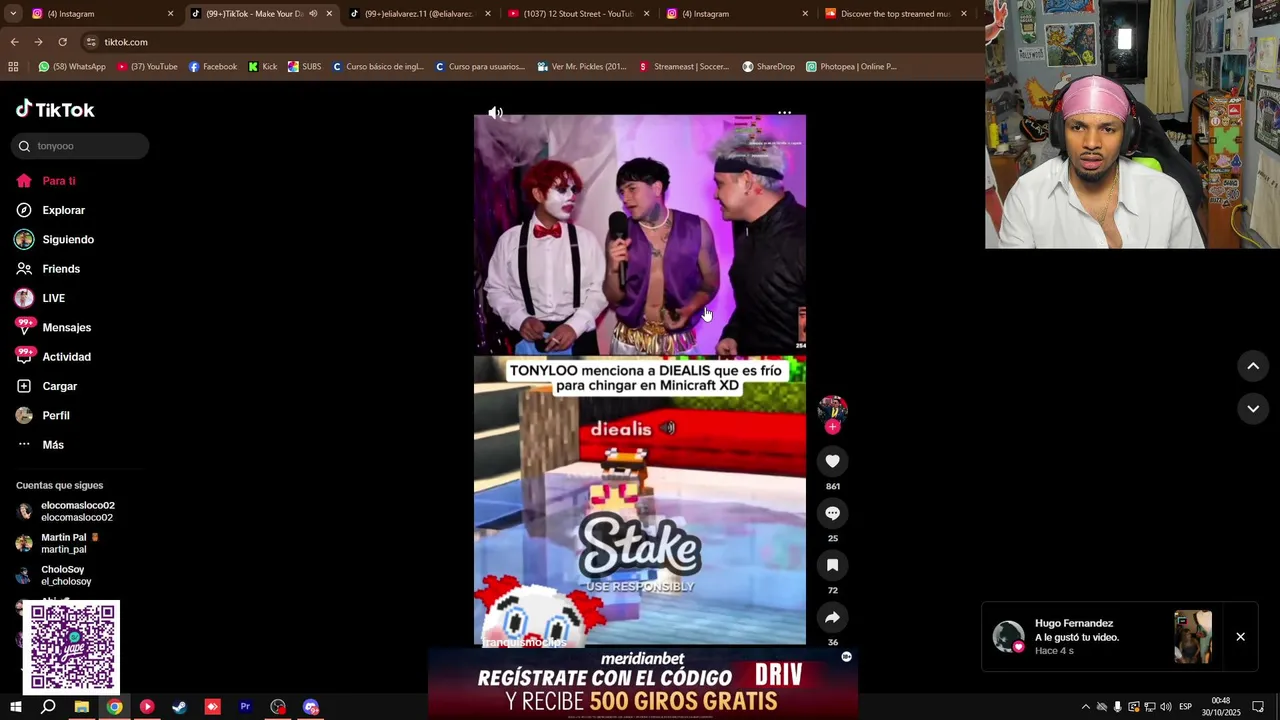The image size is (1280, 720).
Task: Switch to the 12 Stout Street YouTube tab
Action: click(x=578, y=14)
